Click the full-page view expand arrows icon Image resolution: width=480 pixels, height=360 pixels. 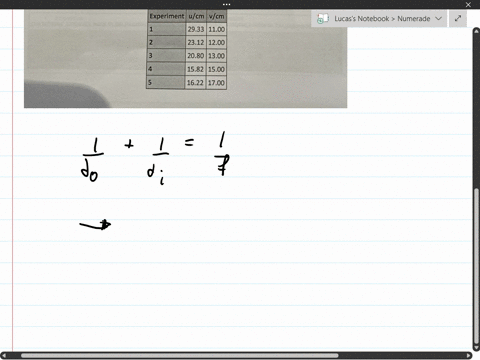[458, 18]
